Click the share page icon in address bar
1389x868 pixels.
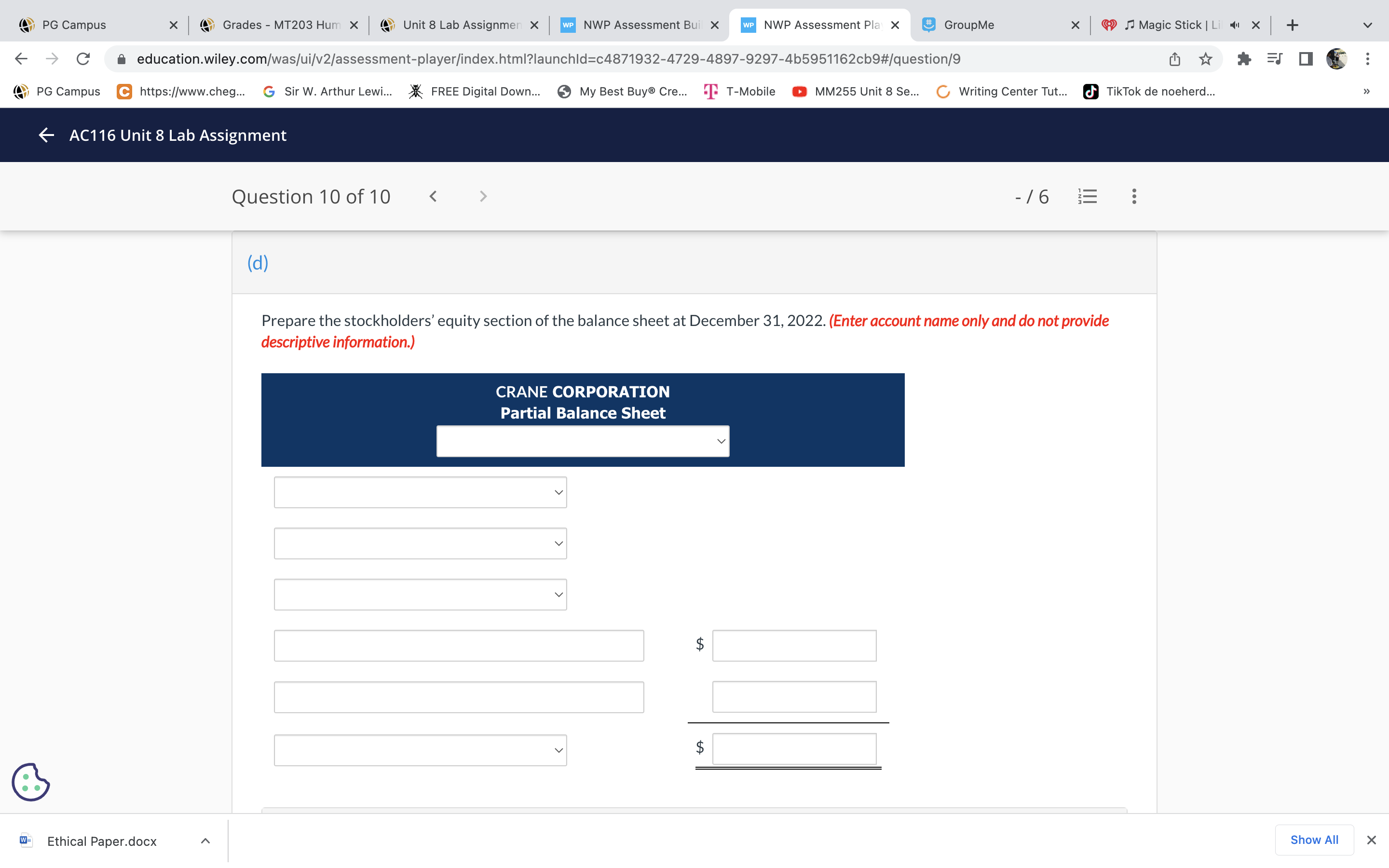(x=1174, y=59)
